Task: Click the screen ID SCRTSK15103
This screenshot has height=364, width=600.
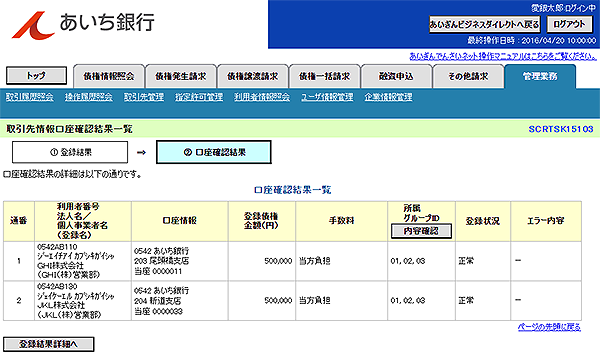Action: point(561,129)
